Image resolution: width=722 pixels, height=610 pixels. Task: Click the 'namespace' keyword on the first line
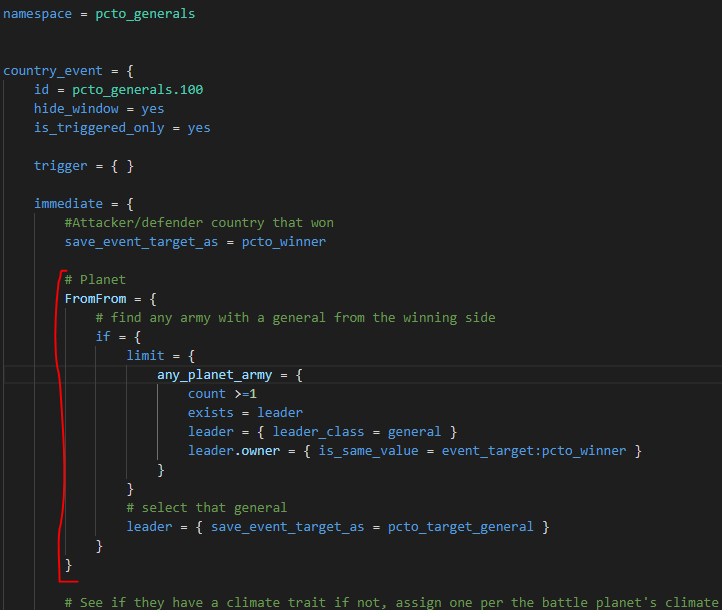37,14
